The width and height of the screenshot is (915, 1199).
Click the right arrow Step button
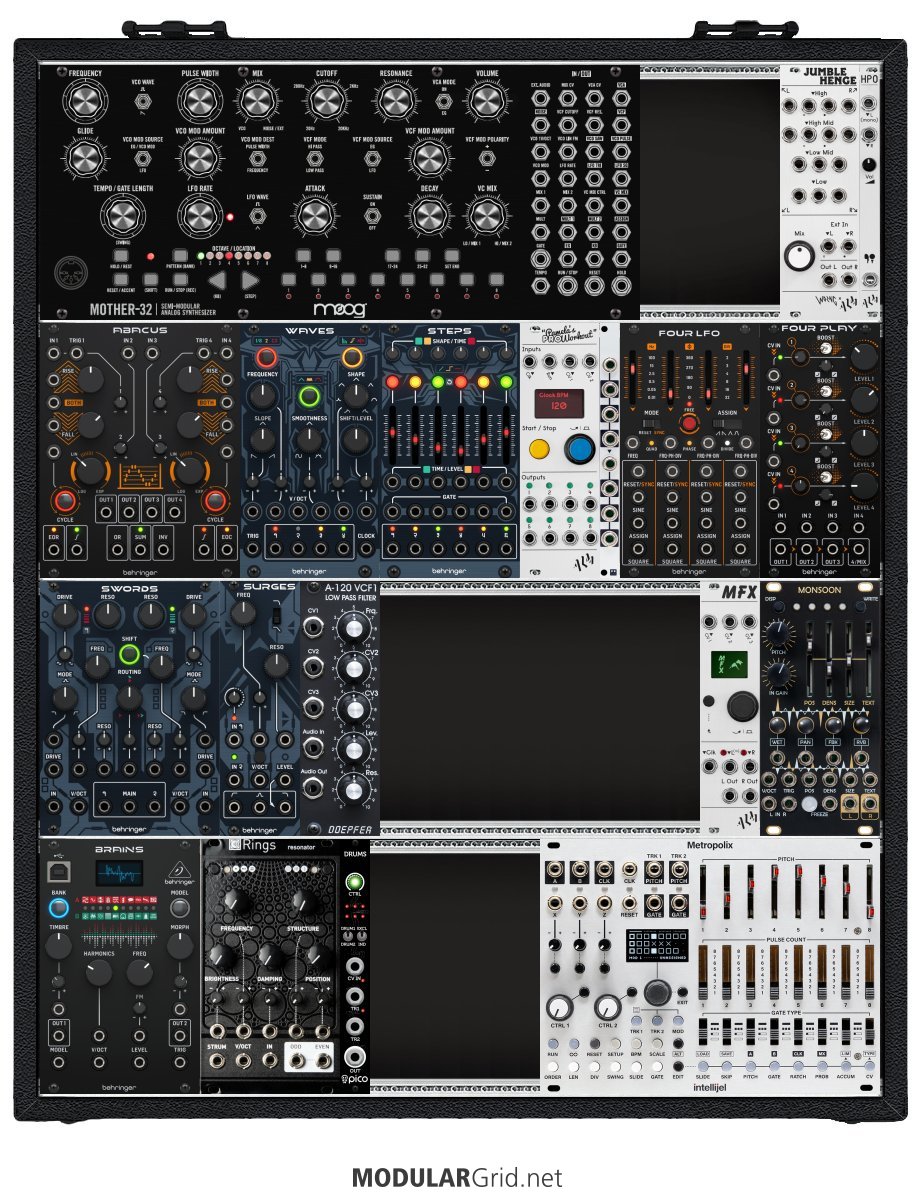pyautogui.click(x=250, y=280)
